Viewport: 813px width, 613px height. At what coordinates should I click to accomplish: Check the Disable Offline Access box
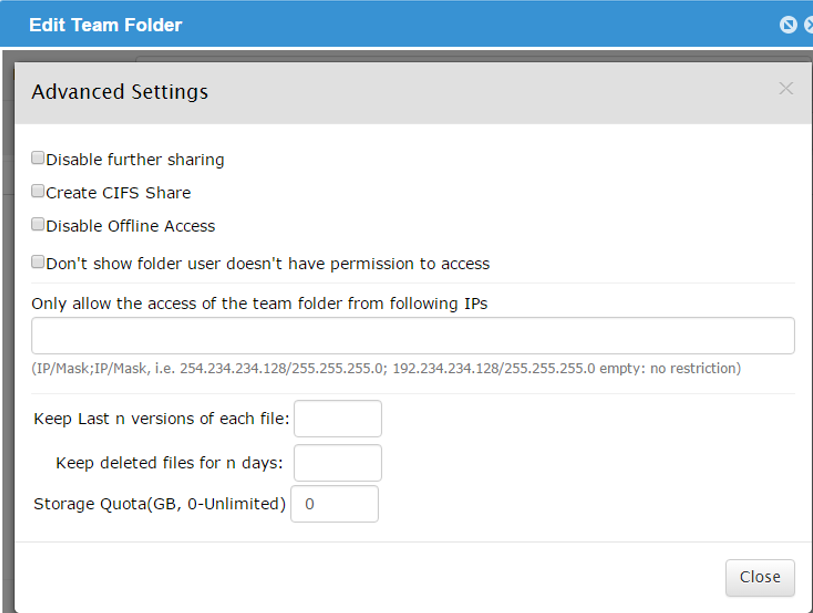pyautogui.click(x=37, y=224)
